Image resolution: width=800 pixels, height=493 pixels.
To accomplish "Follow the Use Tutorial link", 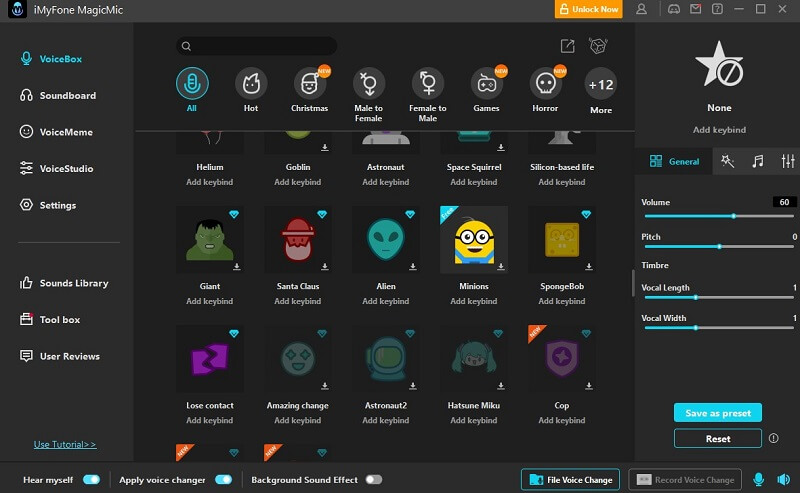I will click(x=65, y=445).
